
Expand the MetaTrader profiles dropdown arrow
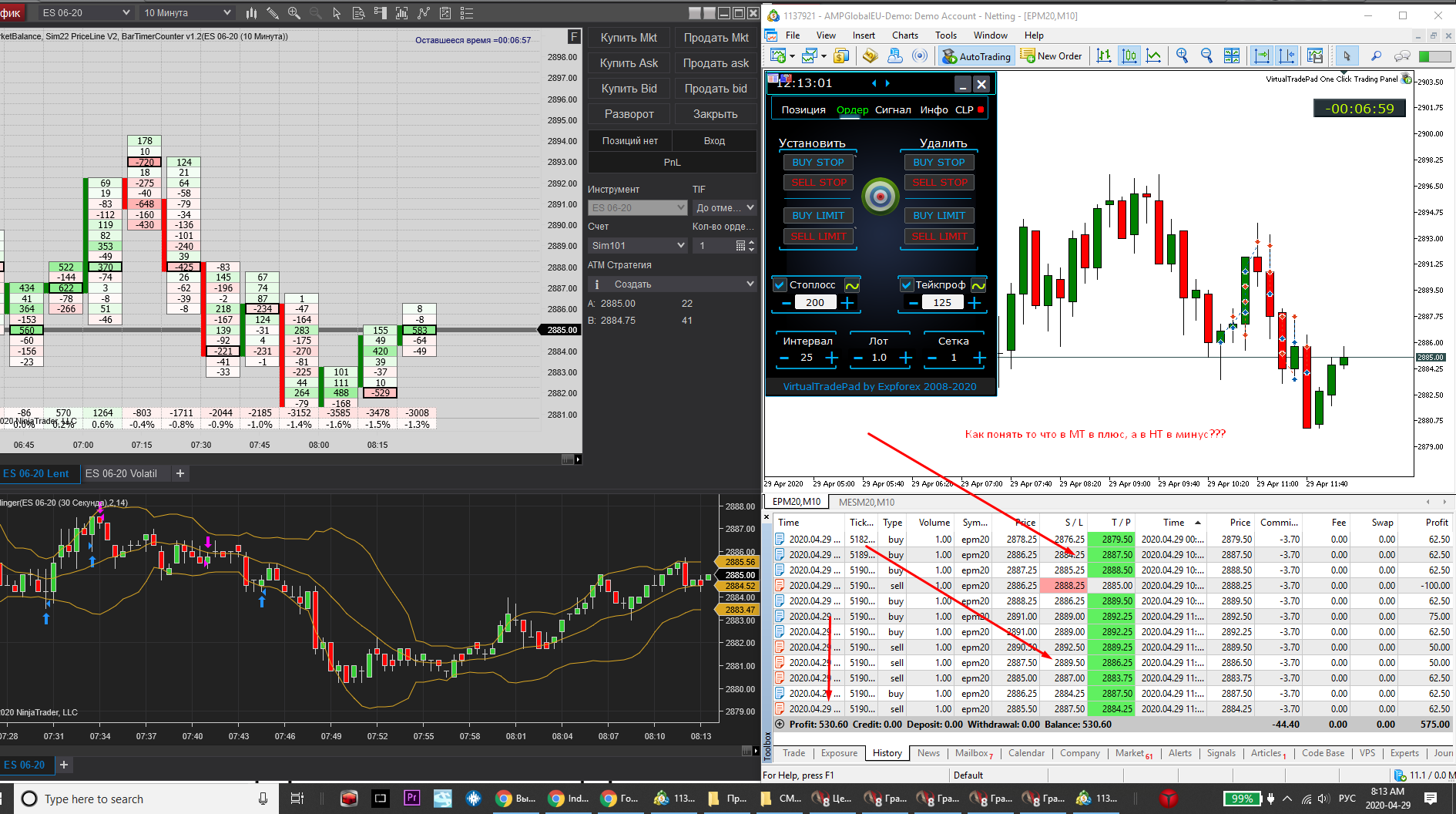[824, 56]
